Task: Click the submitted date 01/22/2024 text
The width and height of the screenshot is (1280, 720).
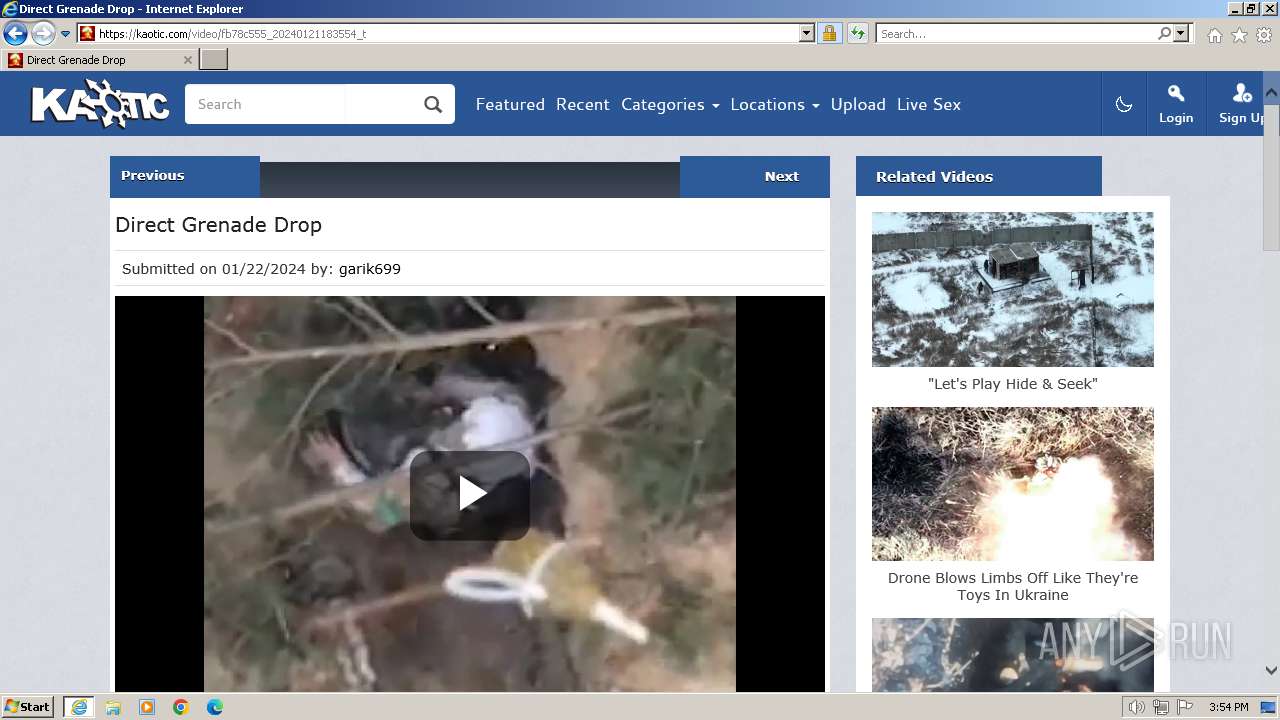Action: 264,268
